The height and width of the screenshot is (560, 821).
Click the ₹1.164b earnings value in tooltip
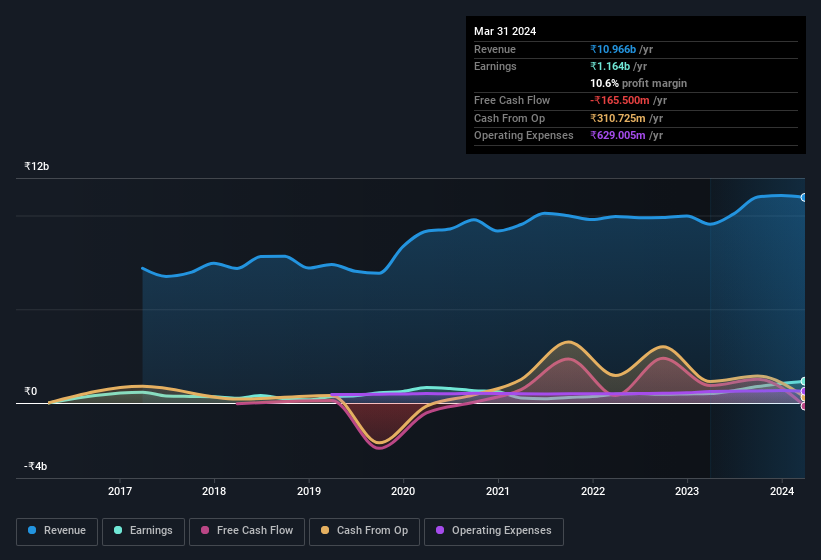[x=610, y=66]
